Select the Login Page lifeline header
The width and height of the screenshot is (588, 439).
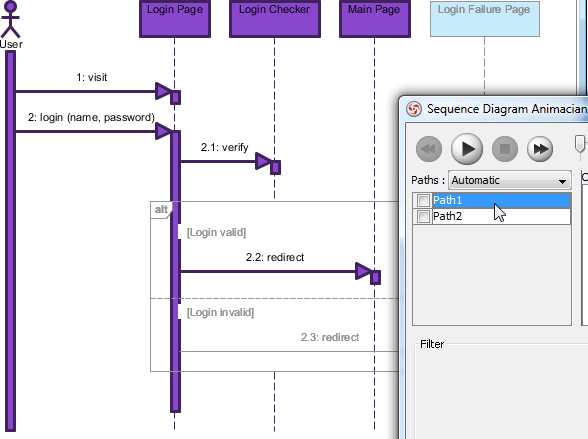tap(175, 19)
